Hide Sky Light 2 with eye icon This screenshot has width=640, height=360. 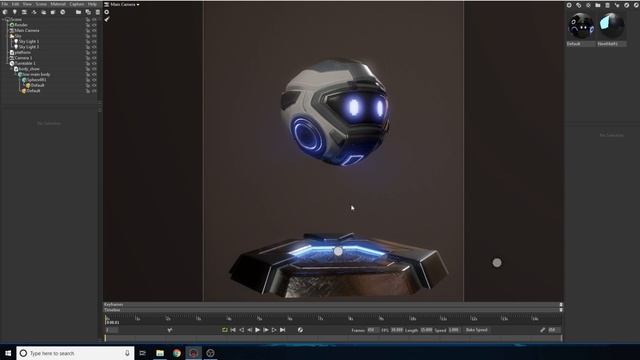(94, 47)
